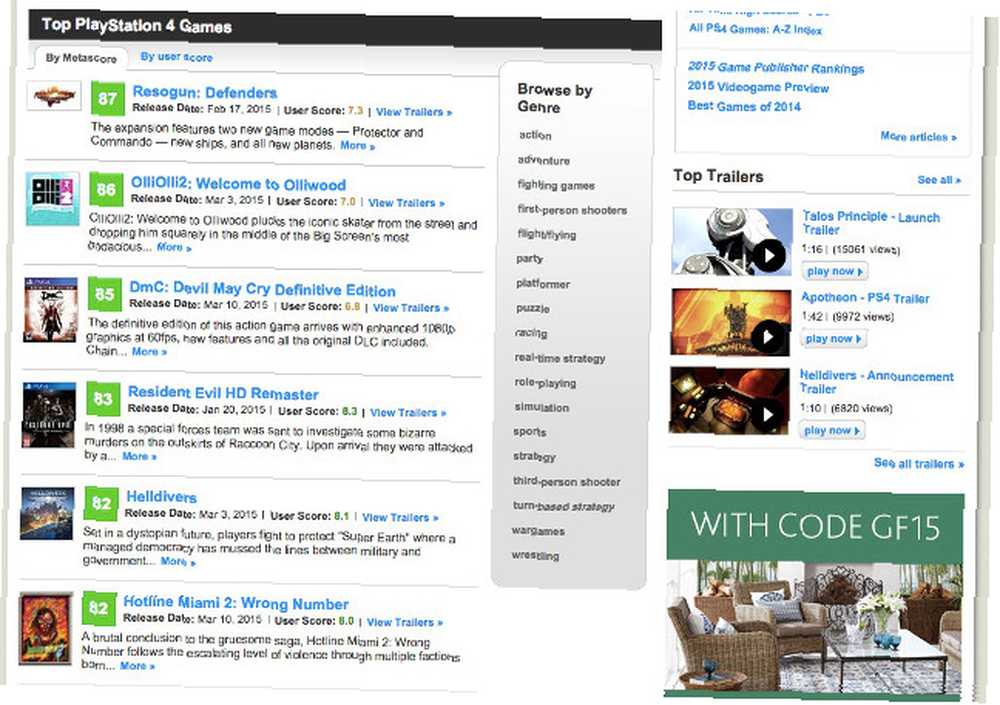Click the 82 Metascore badge for Hotline Miami 2
Image resolution: width=1000 pixels, height=705 pixels.
point(99,608)
